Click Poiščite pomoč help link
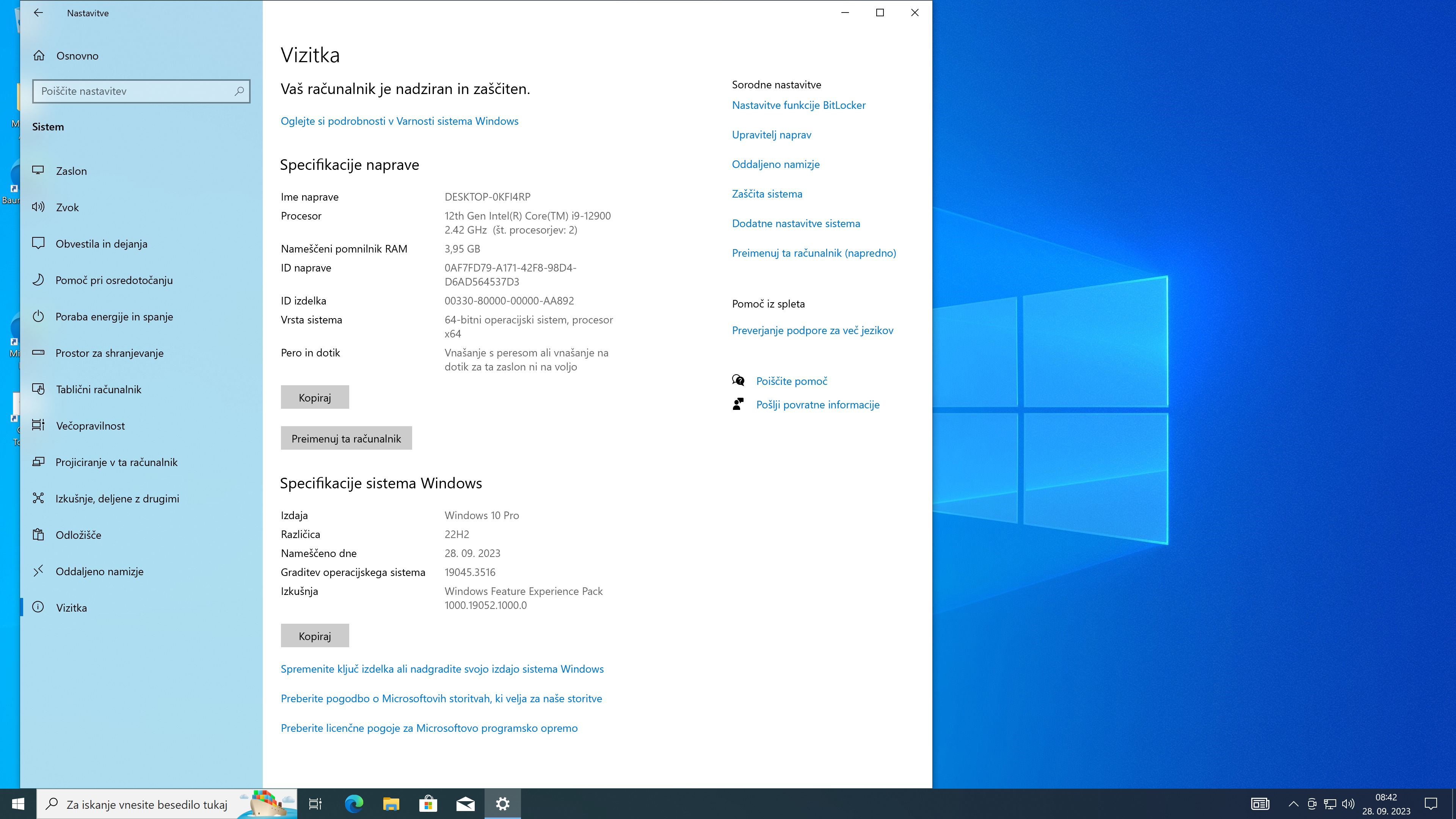Screen dimensions: 1456x819 click(791, 381)
